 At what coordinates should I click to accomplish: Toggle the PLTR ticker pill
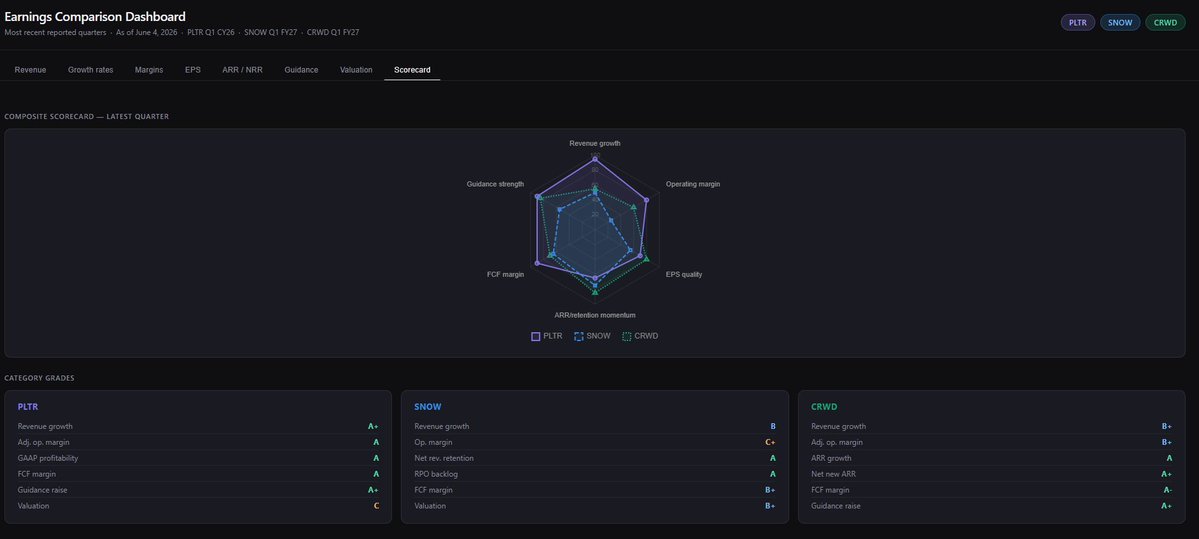[x=1077, y=22]
